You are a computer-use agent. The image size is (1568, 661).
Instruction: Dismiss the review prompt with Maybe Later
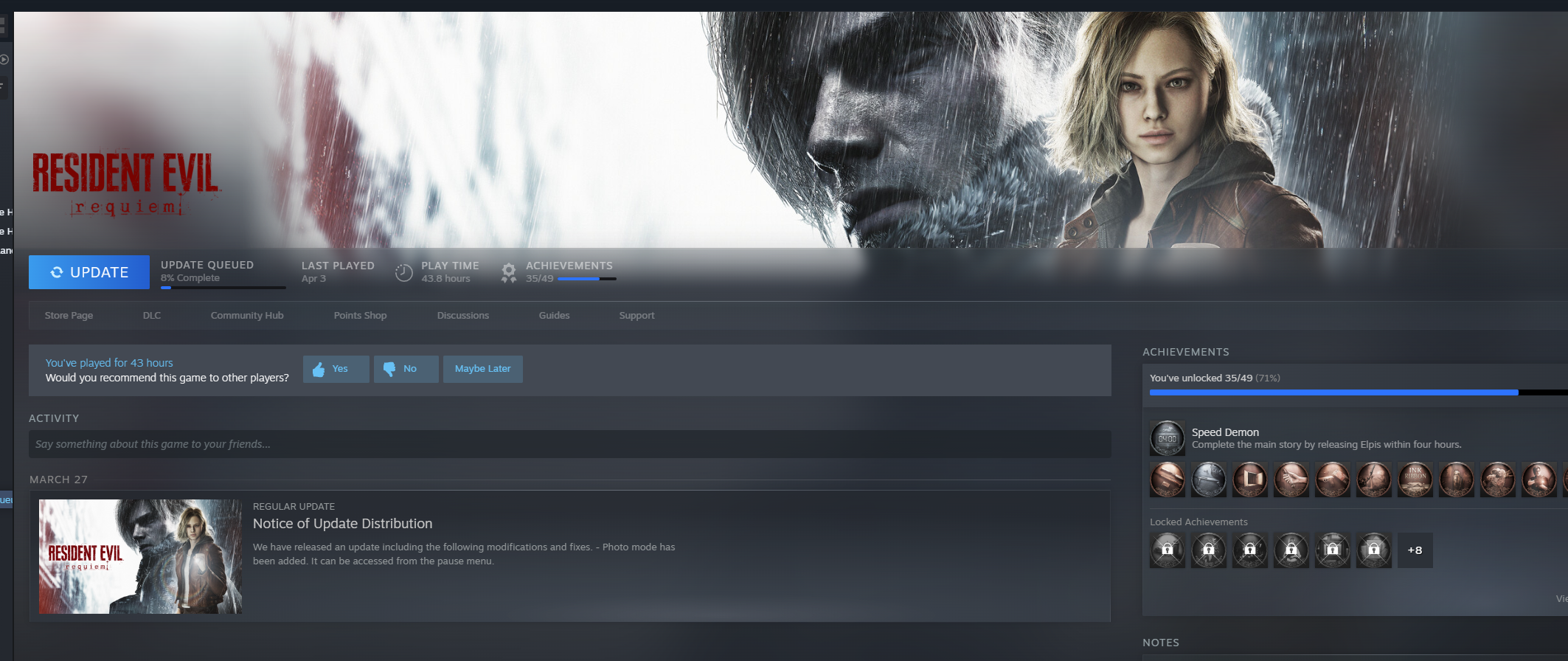pyautogui.click(x=482, y=369)
